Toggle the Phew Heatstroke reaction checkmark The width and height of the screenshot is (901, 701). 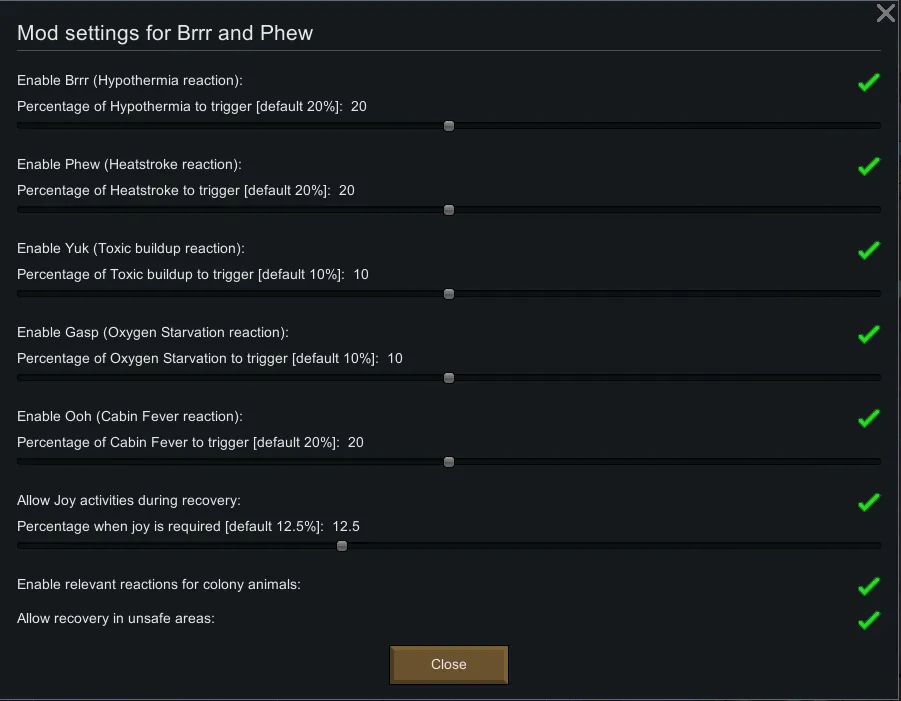868,166
